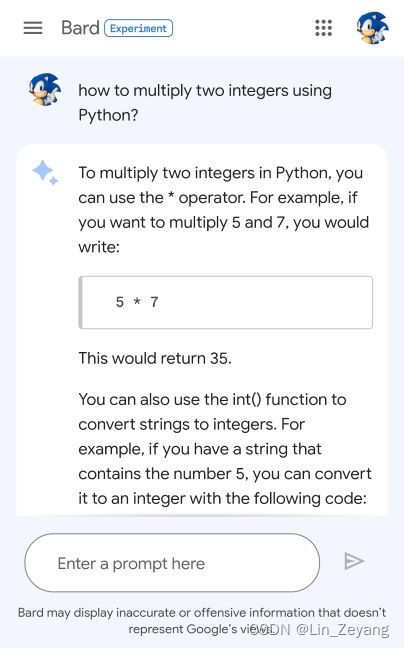Click the send arrow icon
Image resolution: width=404 pixels, height=648 pixels.
(x=354, y=561)
